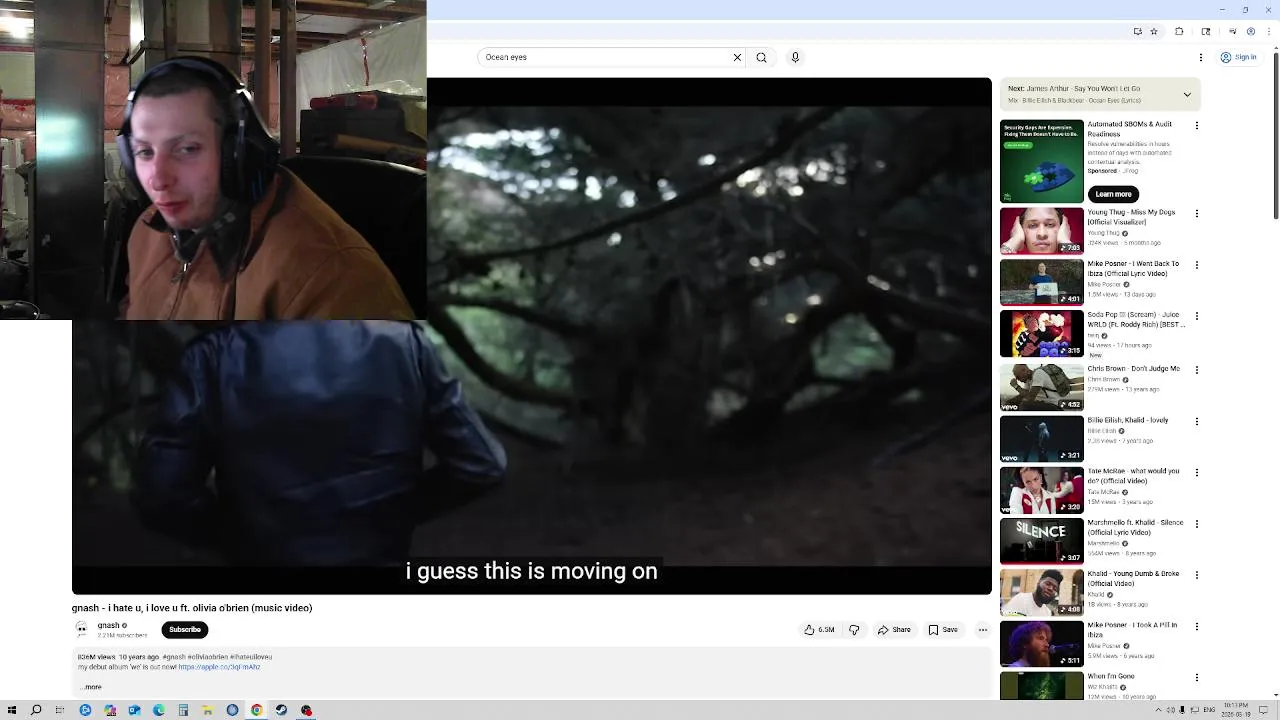
Task: Show hidden system tray icons
Action: pos(1159,710)
